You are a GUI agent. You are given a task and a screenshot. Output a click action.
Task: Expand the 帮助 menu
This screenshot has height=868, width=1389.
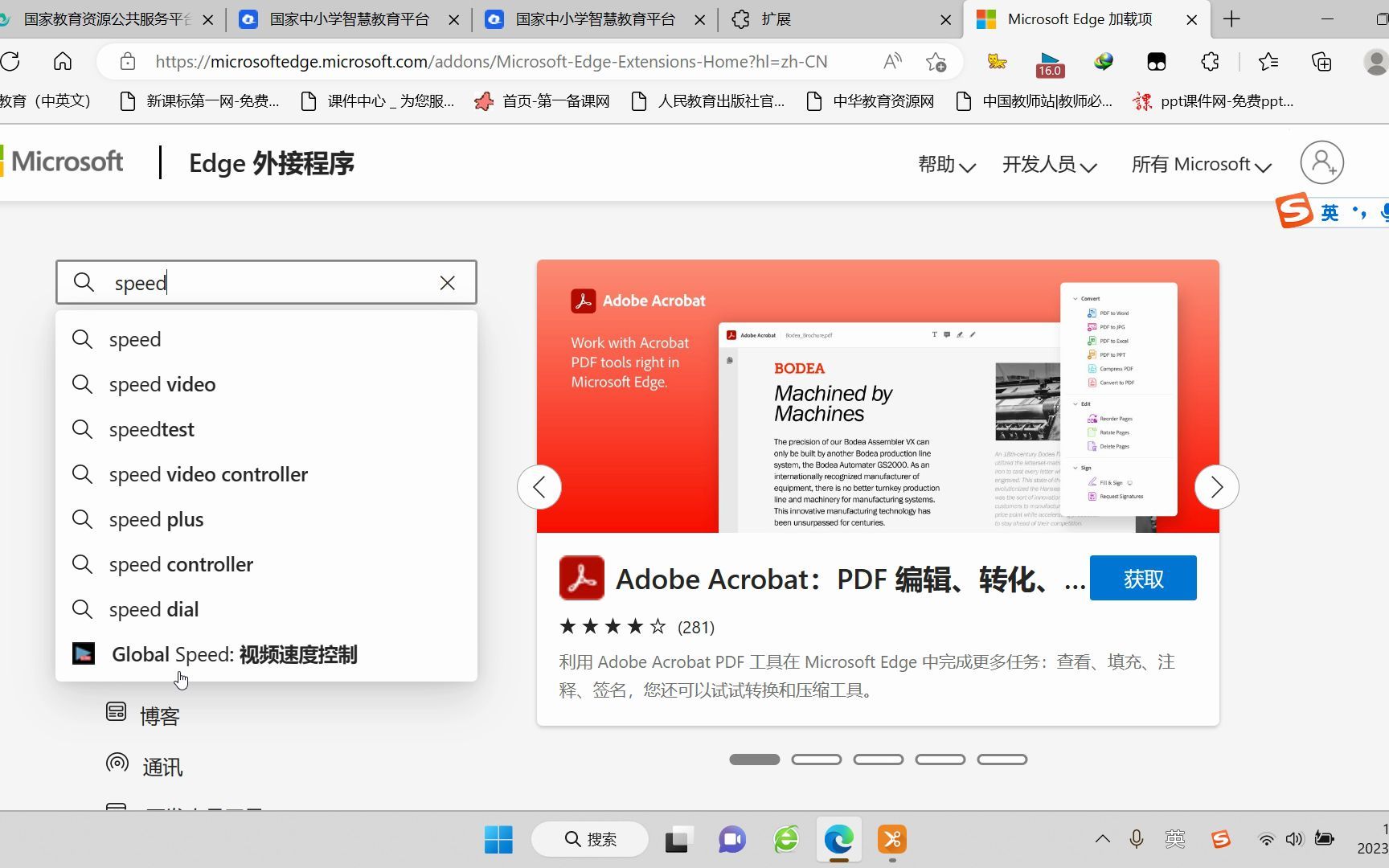[947, 164]
